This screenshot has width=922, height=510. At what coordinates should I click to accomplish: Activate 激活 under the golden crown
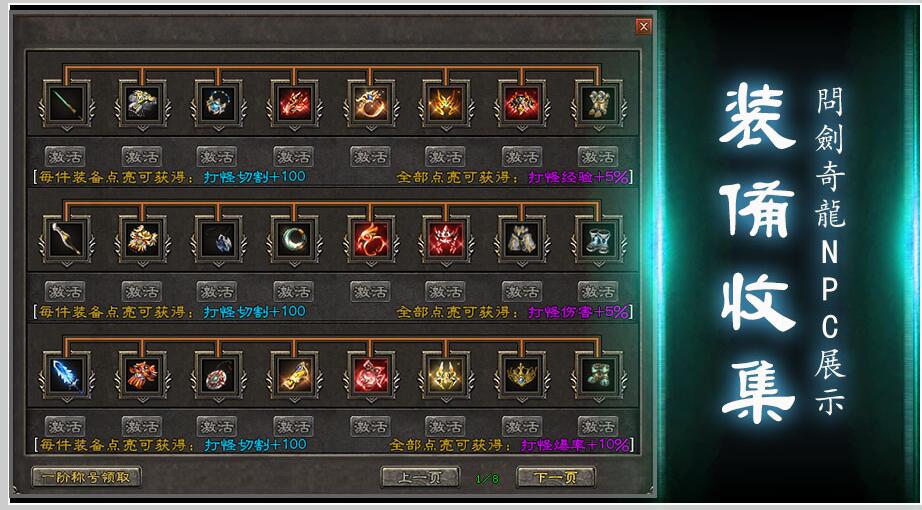pos(522,426)
